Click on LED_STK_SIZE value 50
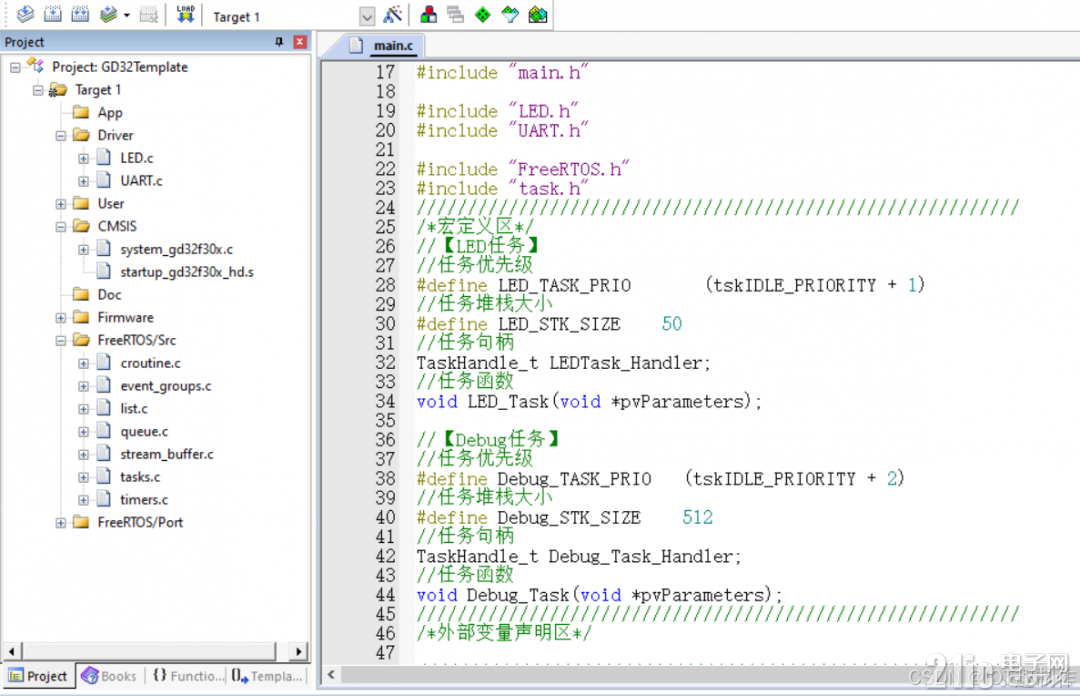1080x696 pixels. [x=672, y=324]
